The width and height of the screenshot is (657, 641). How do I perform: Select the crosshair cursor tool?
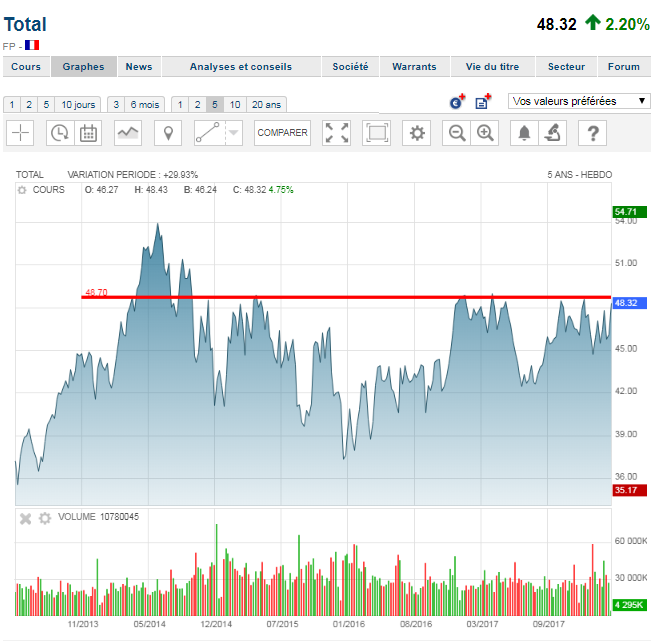click(x=20, y=133)
